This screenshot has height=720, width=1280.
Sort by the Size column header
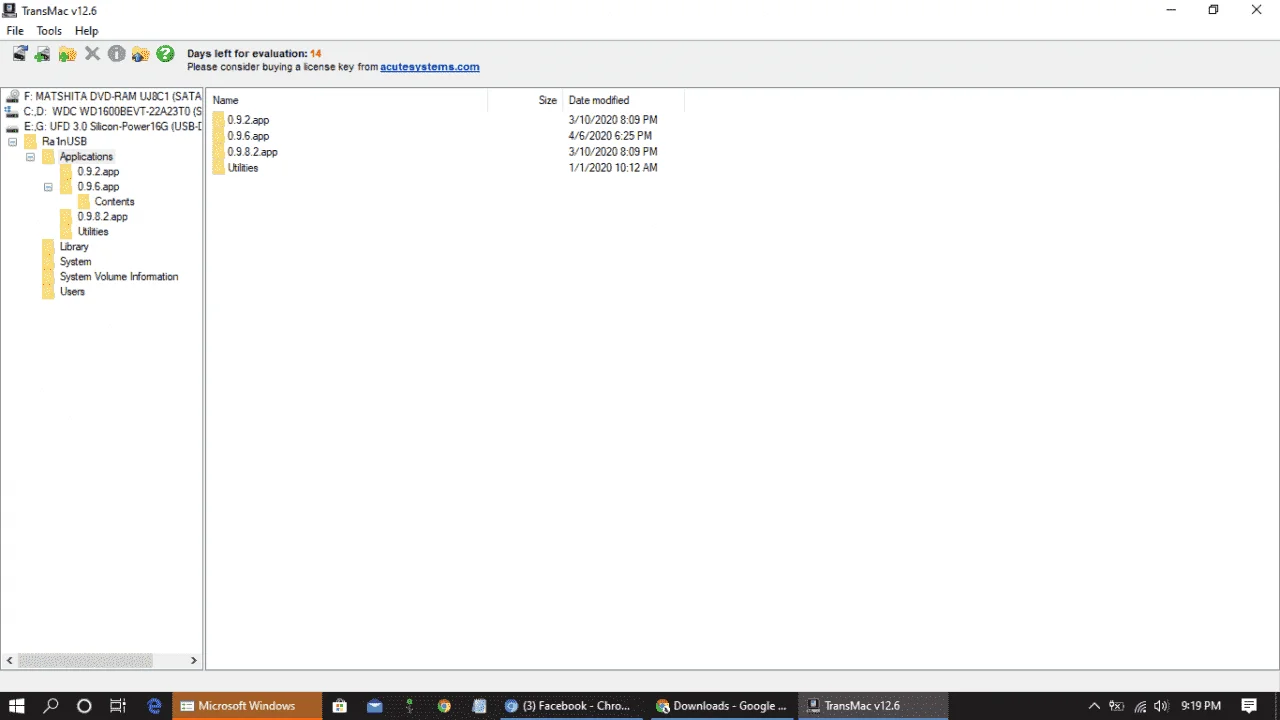click(x=525, y=100)
